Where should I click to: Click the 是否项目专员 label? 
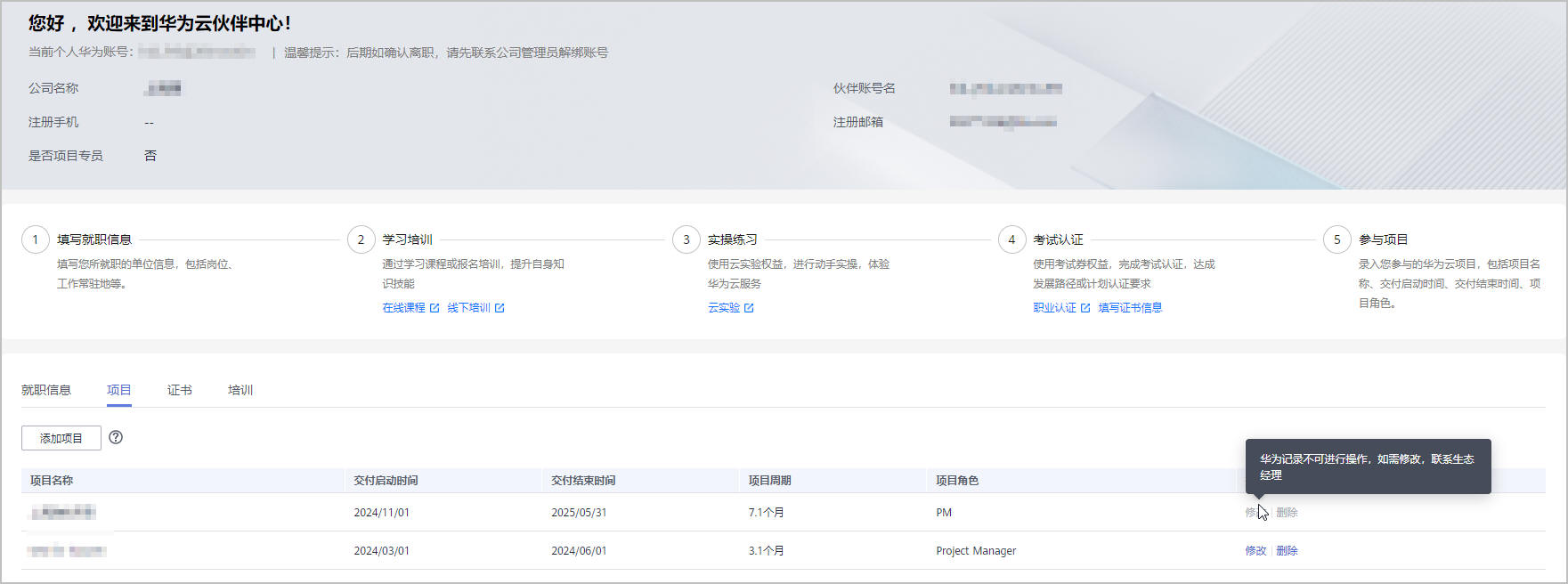[x=66, y=156]
